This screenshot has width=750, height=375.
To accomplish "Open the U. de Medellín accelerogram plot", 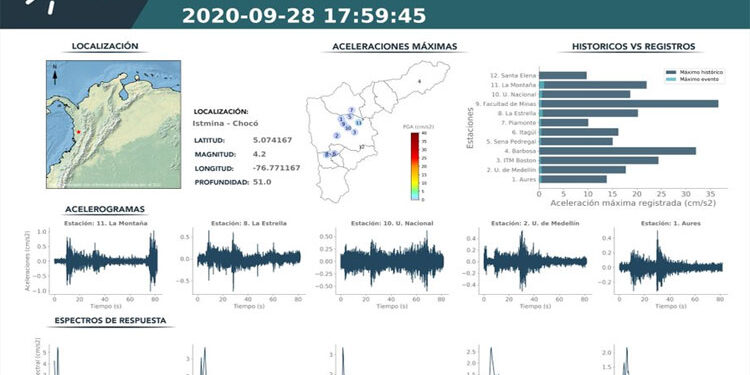I will click(x=535, y=261).
